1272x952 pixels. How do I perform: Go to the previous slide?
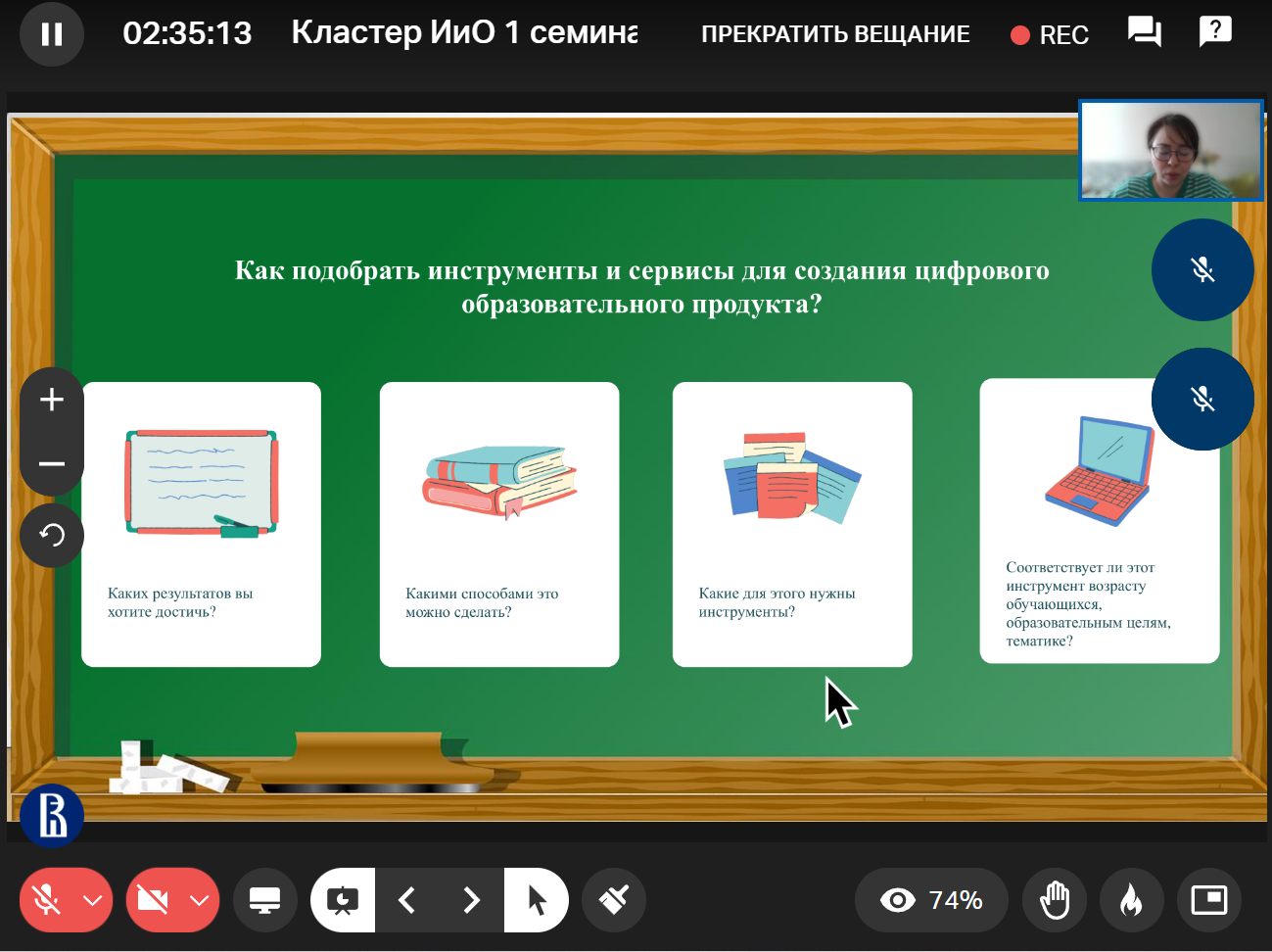(407, 899)
